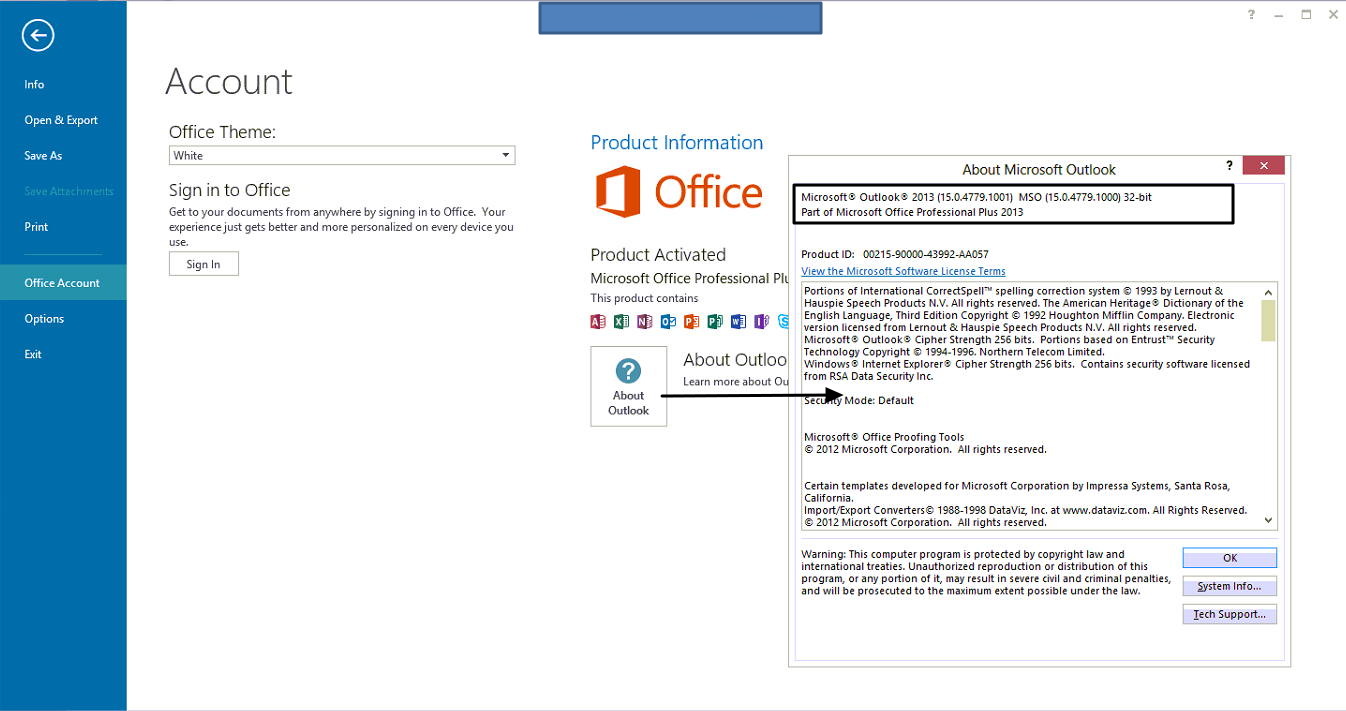Click the Sign In button
Image resolution: width=1346 pixels, height=711 pixels.
(203, 263)
